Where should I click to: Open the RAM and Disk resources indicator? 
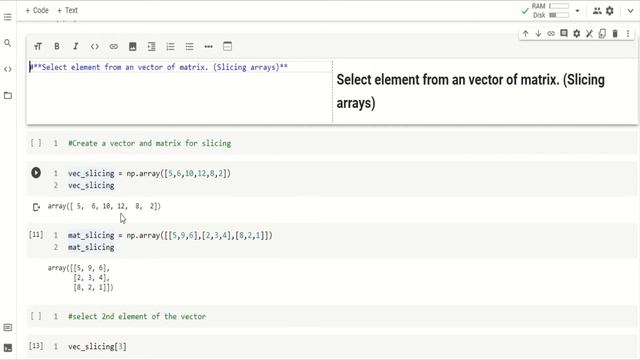point(550,11)
